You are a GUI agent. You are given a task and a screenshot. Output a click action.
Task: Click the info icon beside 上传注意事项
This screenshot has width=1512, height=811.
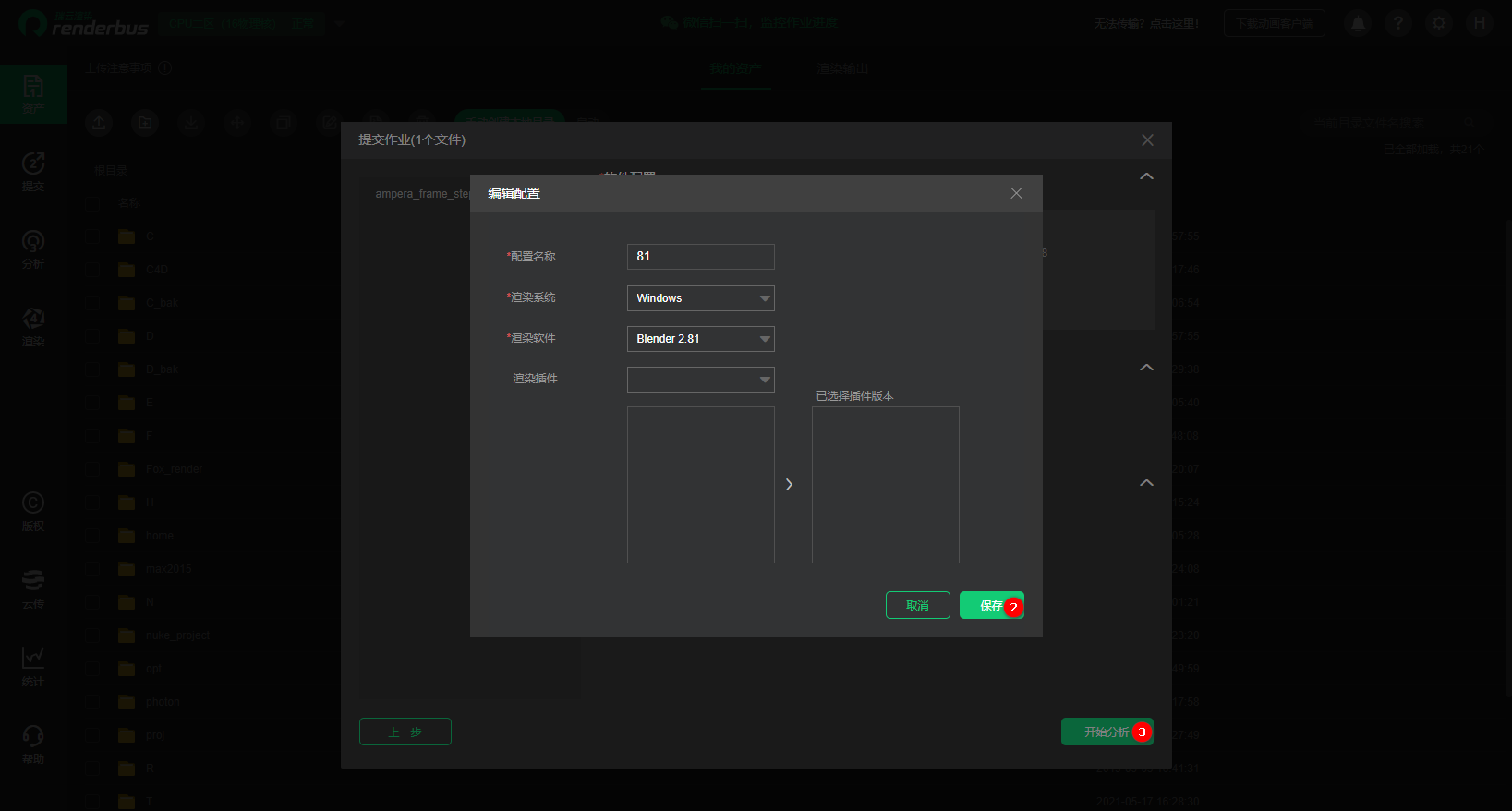tap(165, 67)
